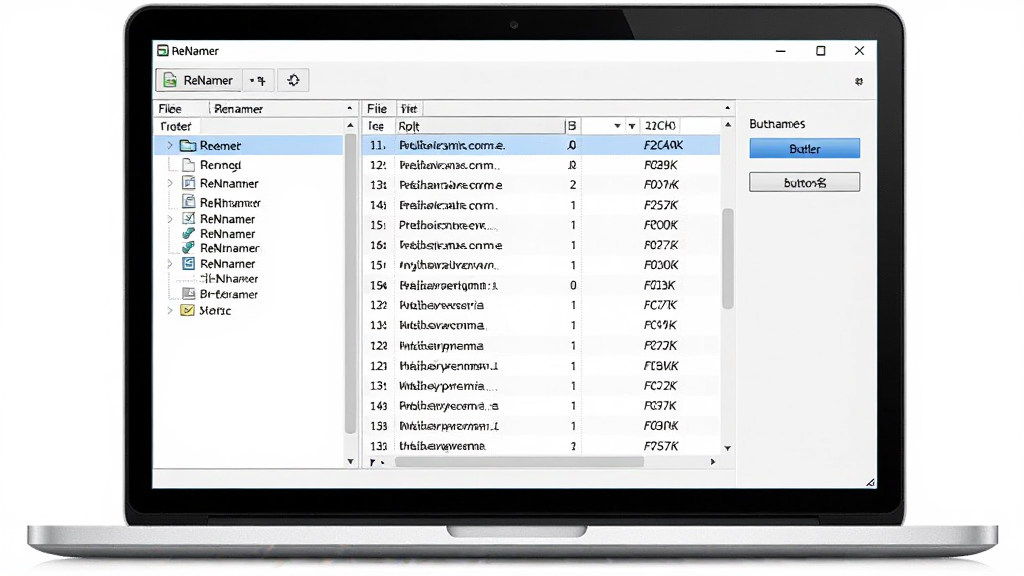Click the right arrow of the horizontal scrollbar
This screenshot has height=576, width=1024.
712,462
